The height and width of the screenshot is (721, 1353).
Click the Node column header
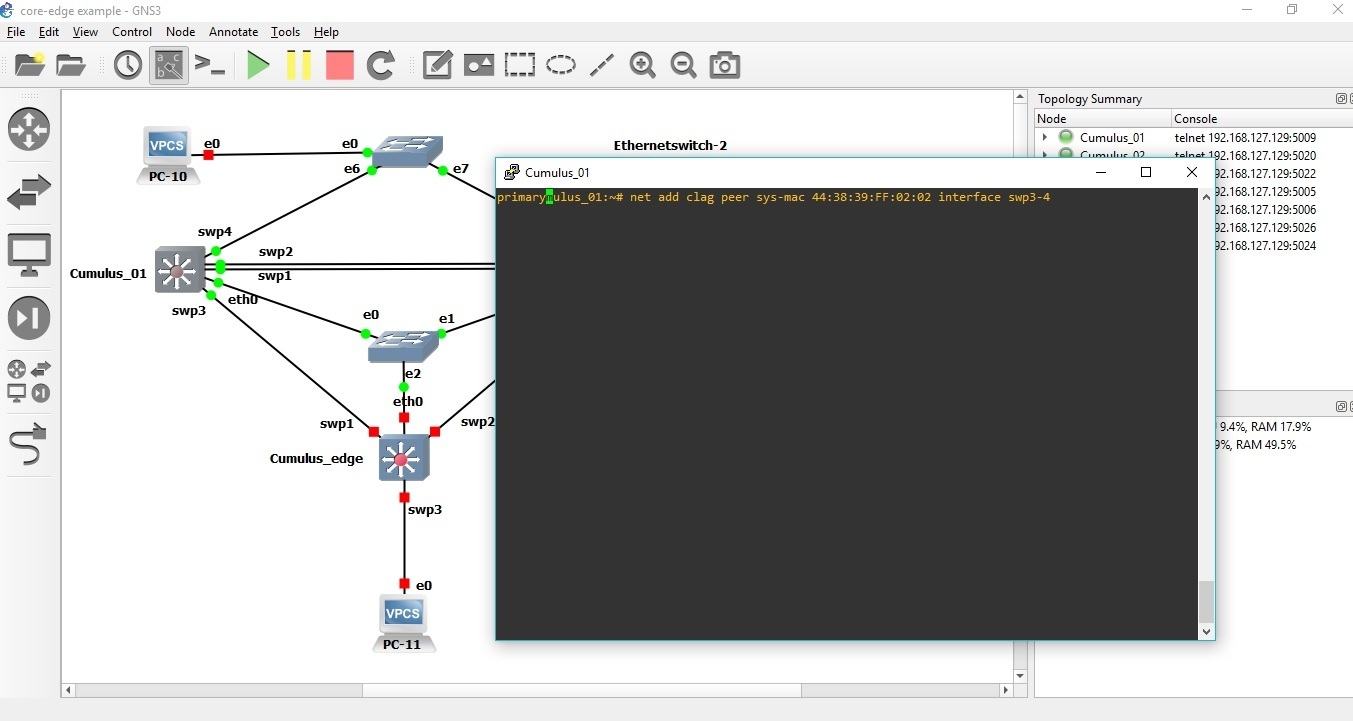tap(1102, 118)
